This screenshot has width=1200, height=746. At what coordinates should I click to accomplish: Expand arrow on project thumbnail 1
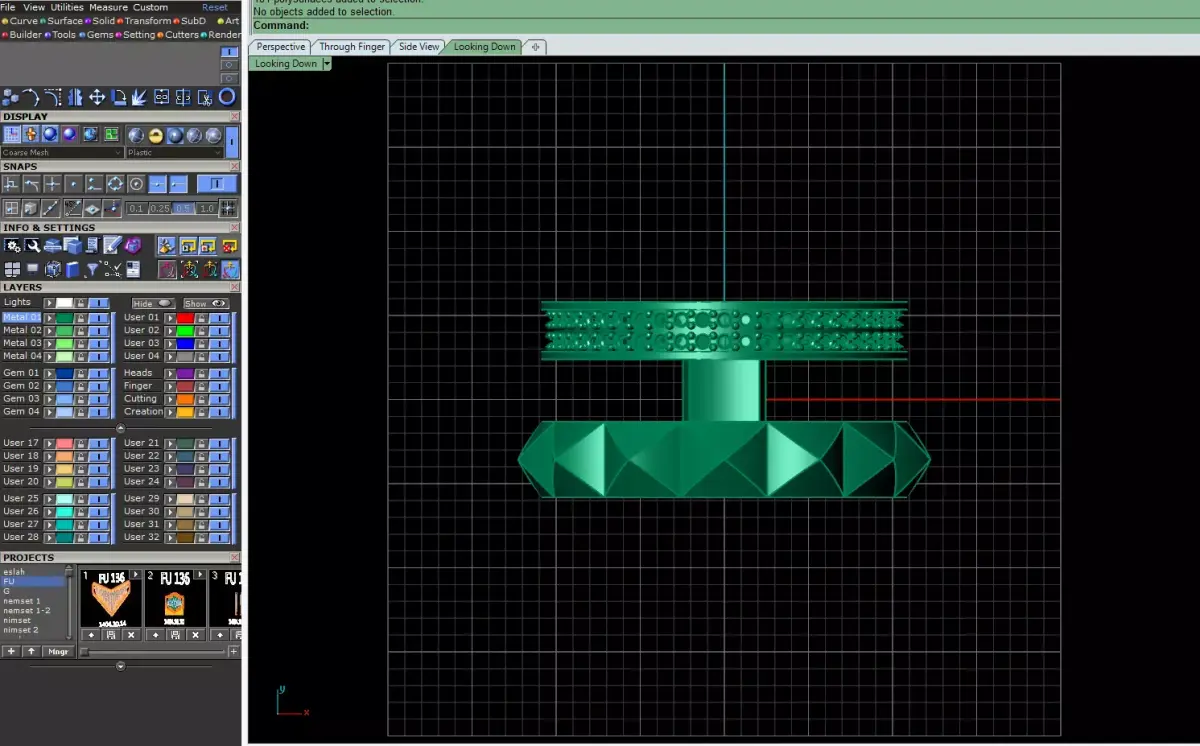[x=136, y=574]
